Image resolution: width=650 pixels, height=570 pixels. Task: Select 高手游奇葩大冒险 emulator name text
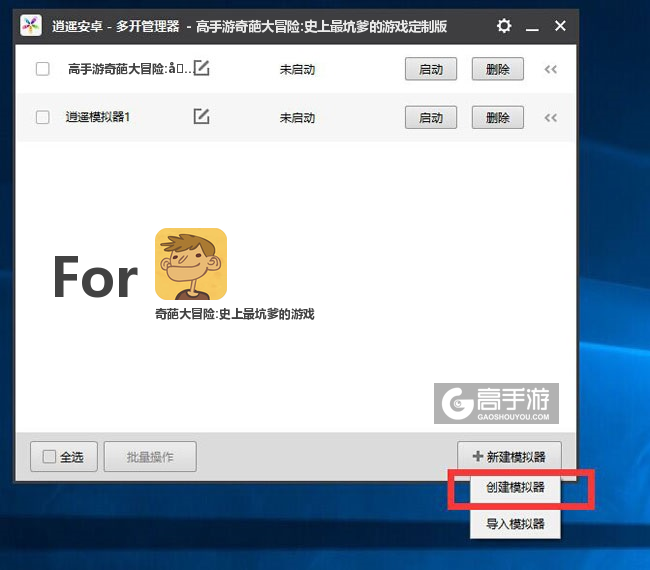click(x=130, y=68)
